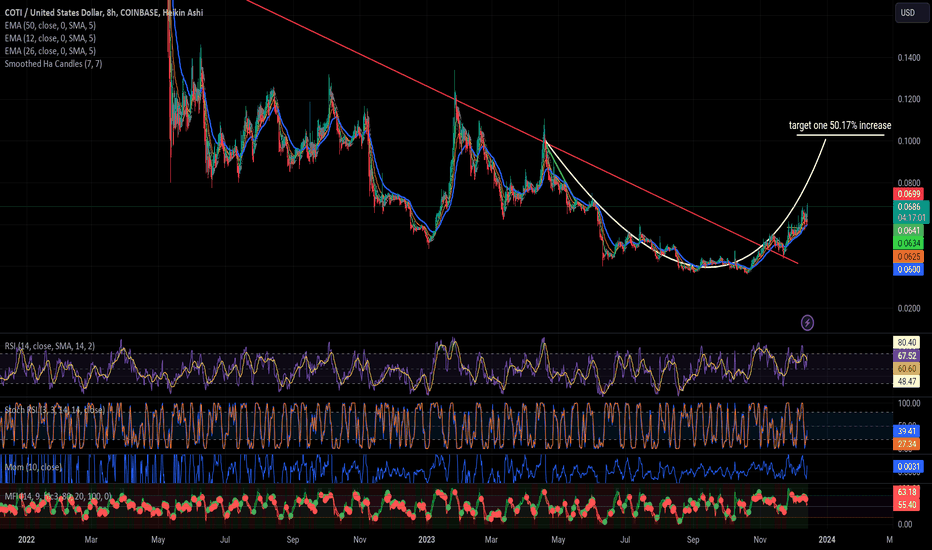The width and height of the screenshot is (932, 550).
Task: Click the USD currency button
Action: pyautogui.click(x=912, y=13)
